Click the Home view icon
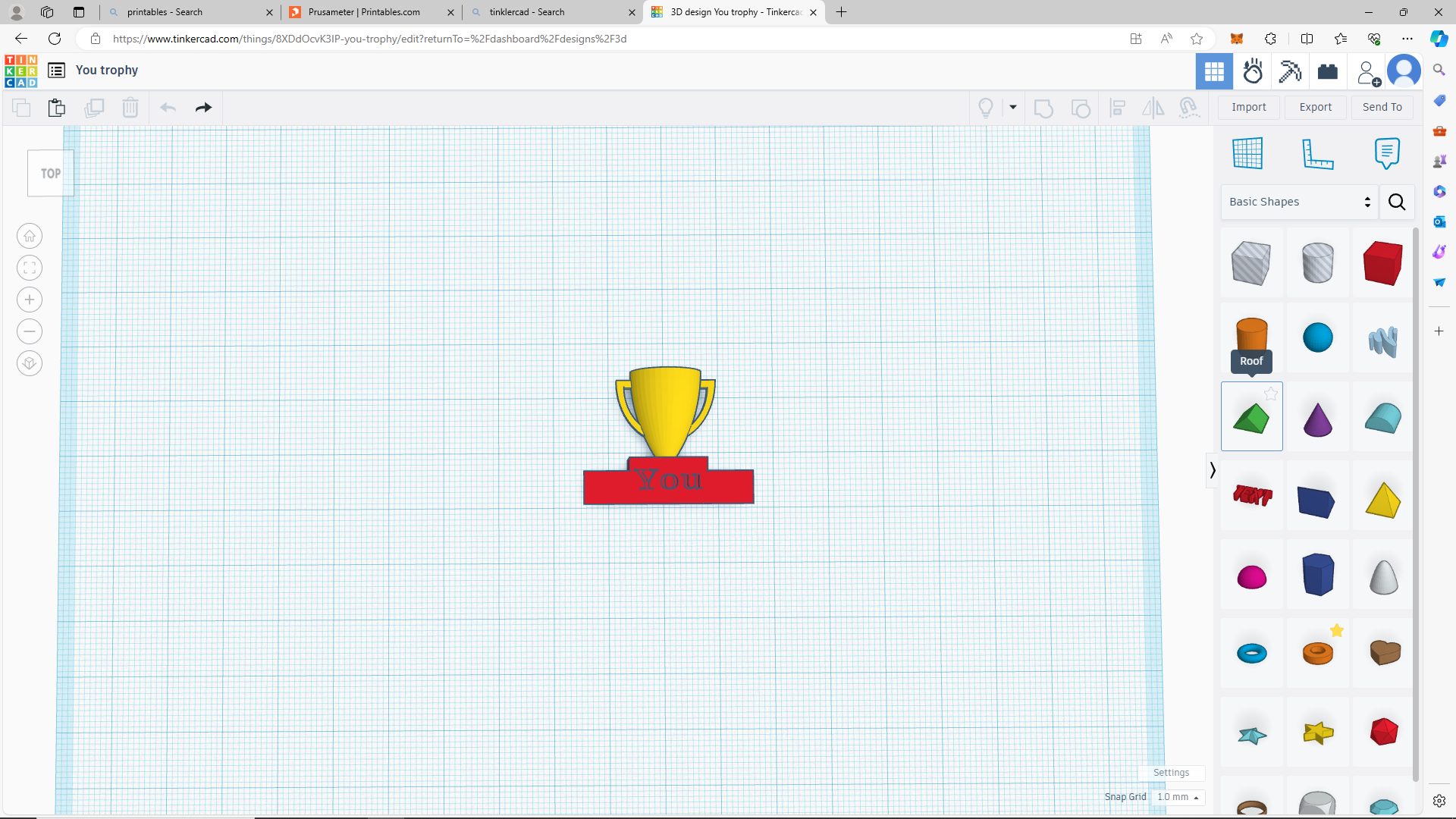 (30, 236)
